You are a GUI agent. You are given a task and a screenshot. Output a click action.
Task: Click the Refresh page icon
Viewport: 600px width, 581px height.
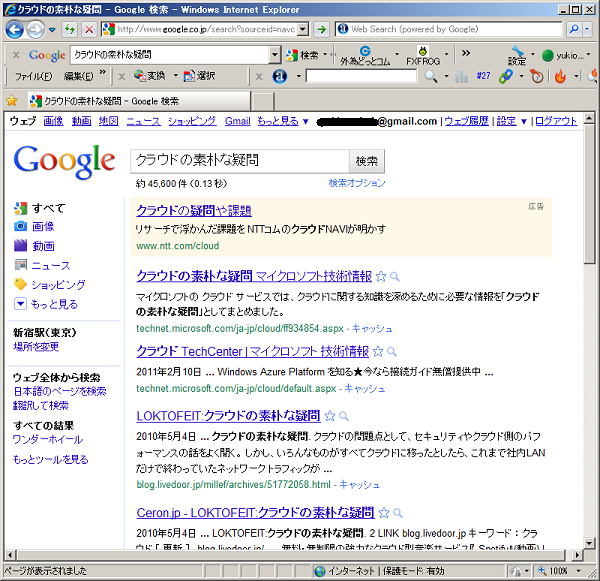69,30
